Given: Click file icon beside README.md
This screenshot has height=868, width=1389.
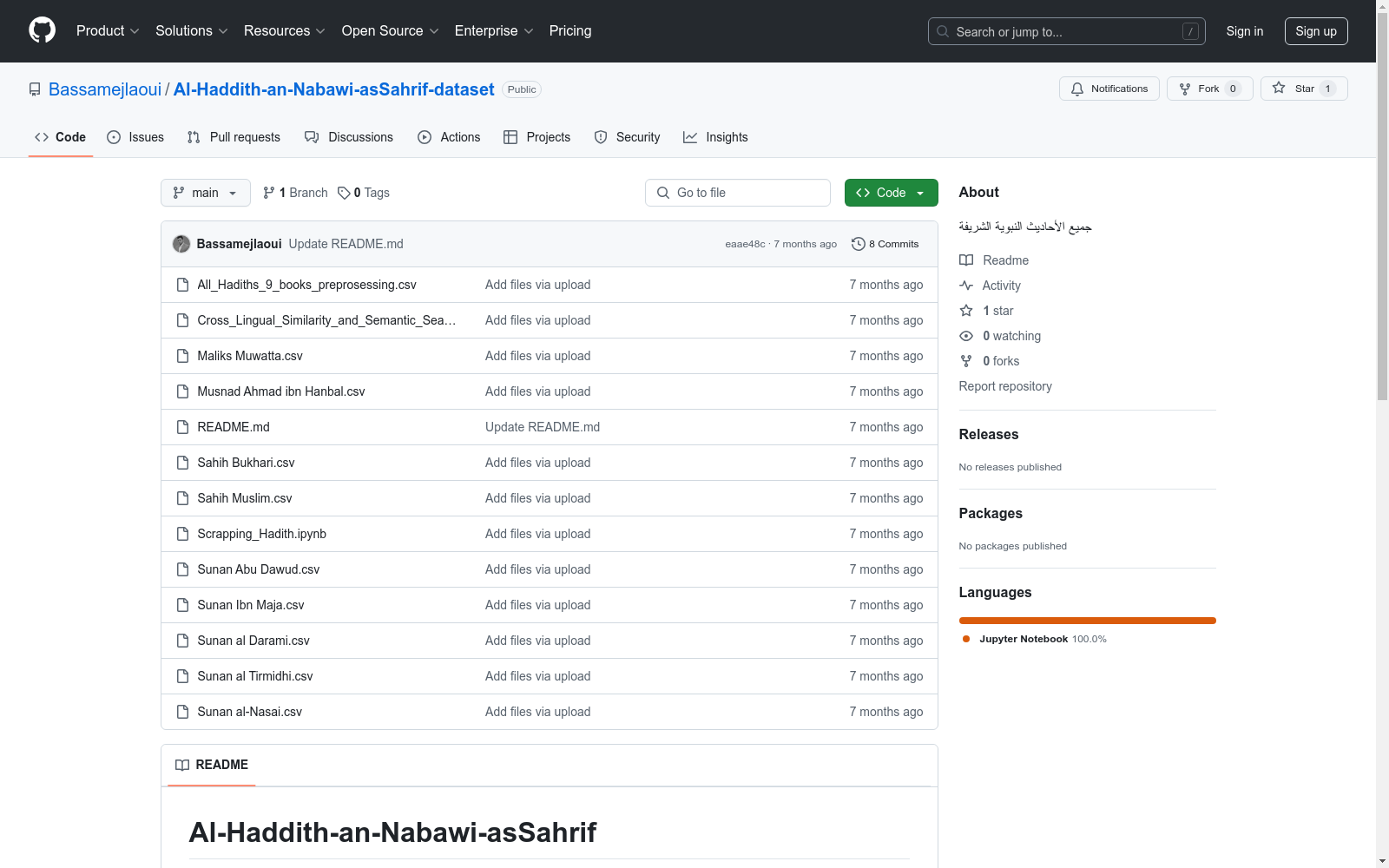Looking at the screenshot, I should point(182,427).
